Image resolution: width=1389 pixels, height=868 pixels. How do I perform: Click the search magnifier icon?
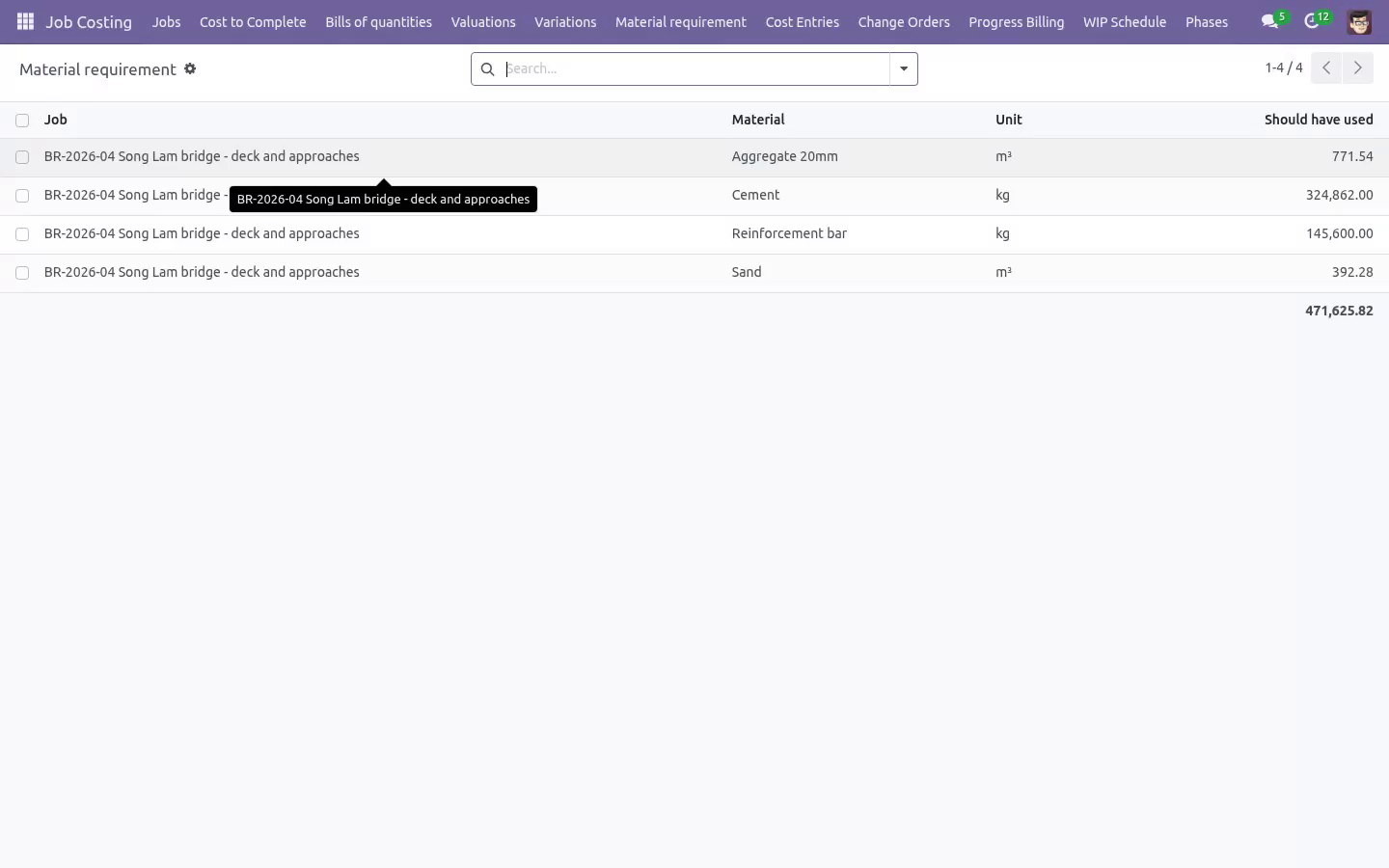[487, 69]
